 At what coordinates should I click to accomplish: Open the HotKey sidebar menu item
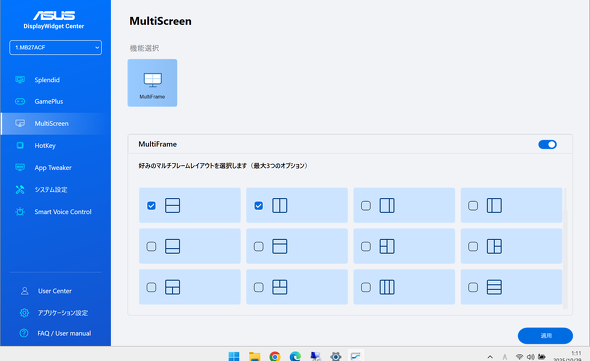click(x=56, y=145)
